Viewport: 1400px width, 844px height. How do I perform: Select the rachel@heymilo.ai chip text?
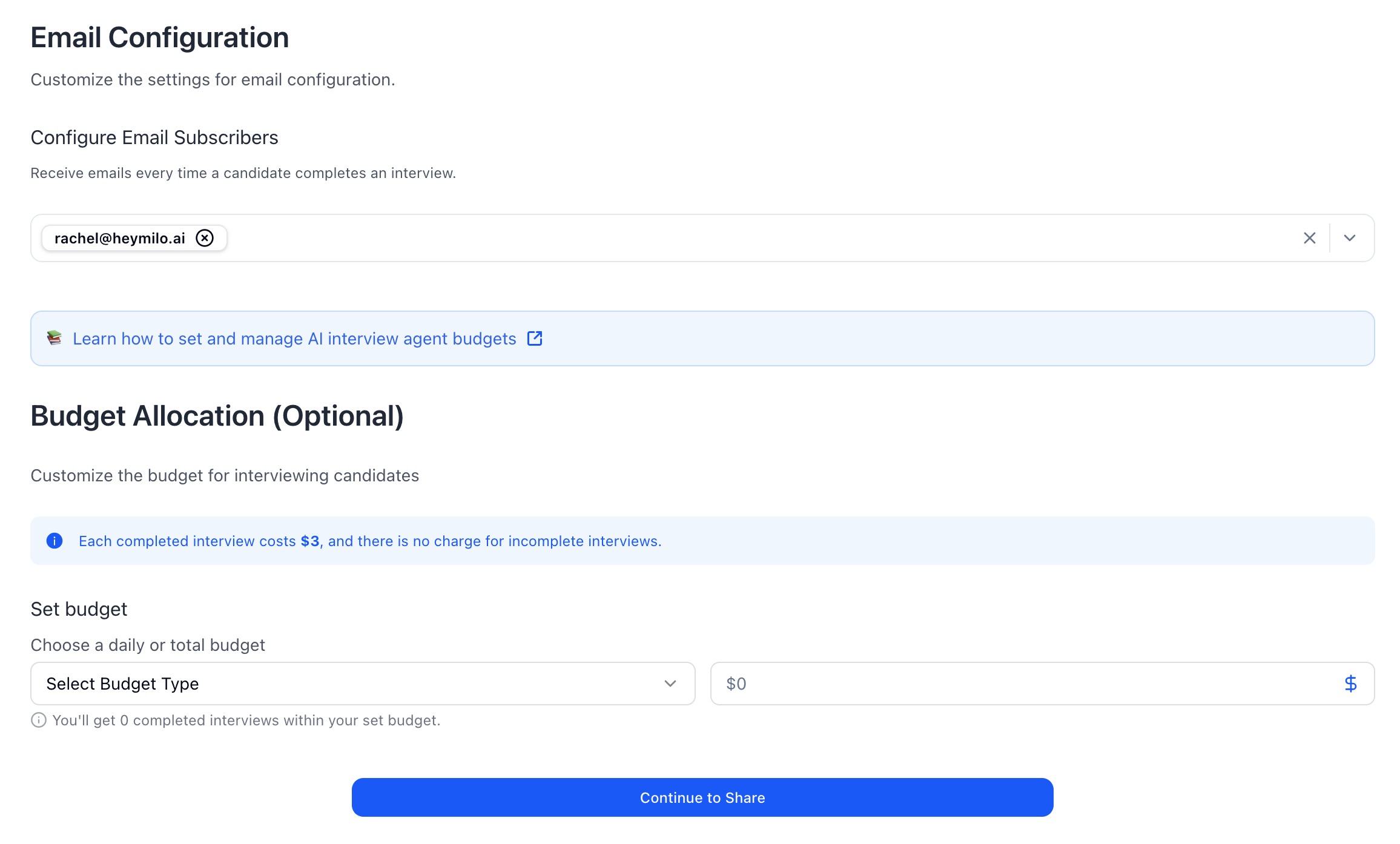coord(120,238)
